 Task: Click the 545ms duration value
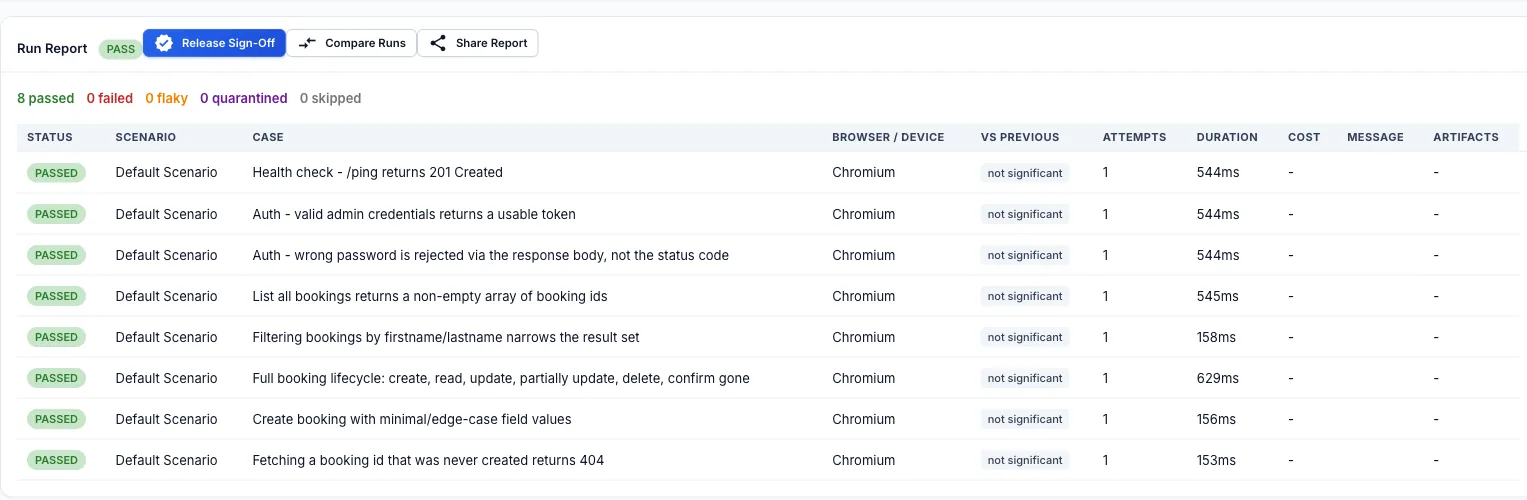tap(1218, 296)
